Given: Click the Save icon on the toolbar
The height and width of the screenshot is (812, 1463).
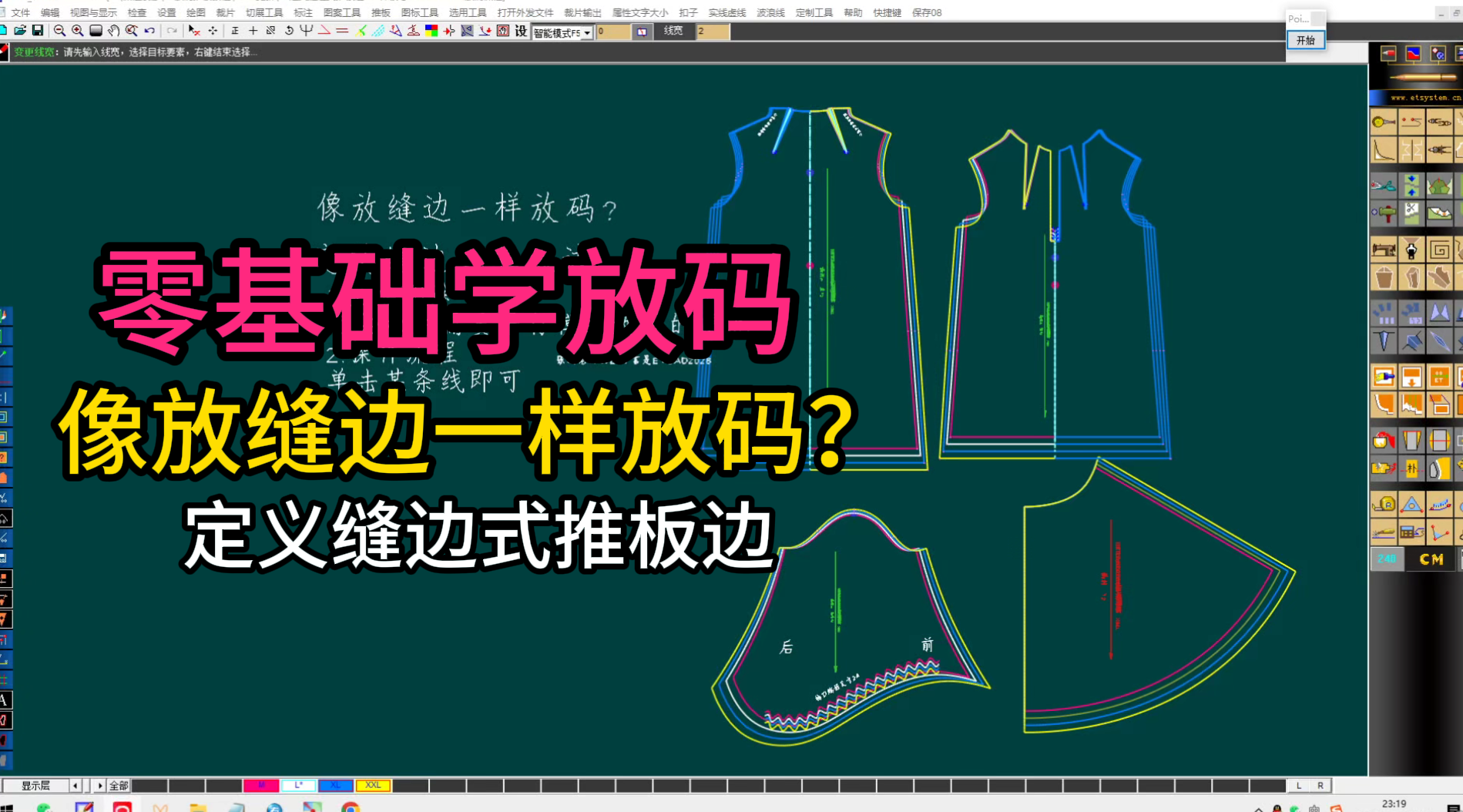Looking at the screenshot, I should coord(39,31).
